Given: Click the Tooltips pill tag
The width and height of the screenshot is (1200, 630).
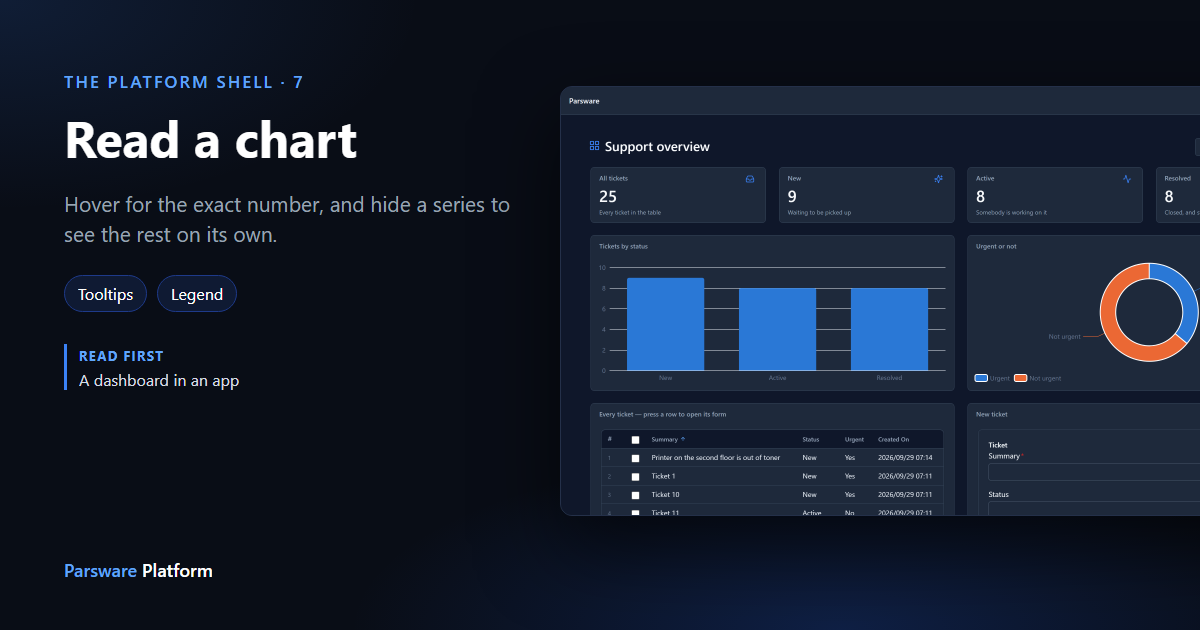Looking at the screenshot, I should [x=106, y=294].
